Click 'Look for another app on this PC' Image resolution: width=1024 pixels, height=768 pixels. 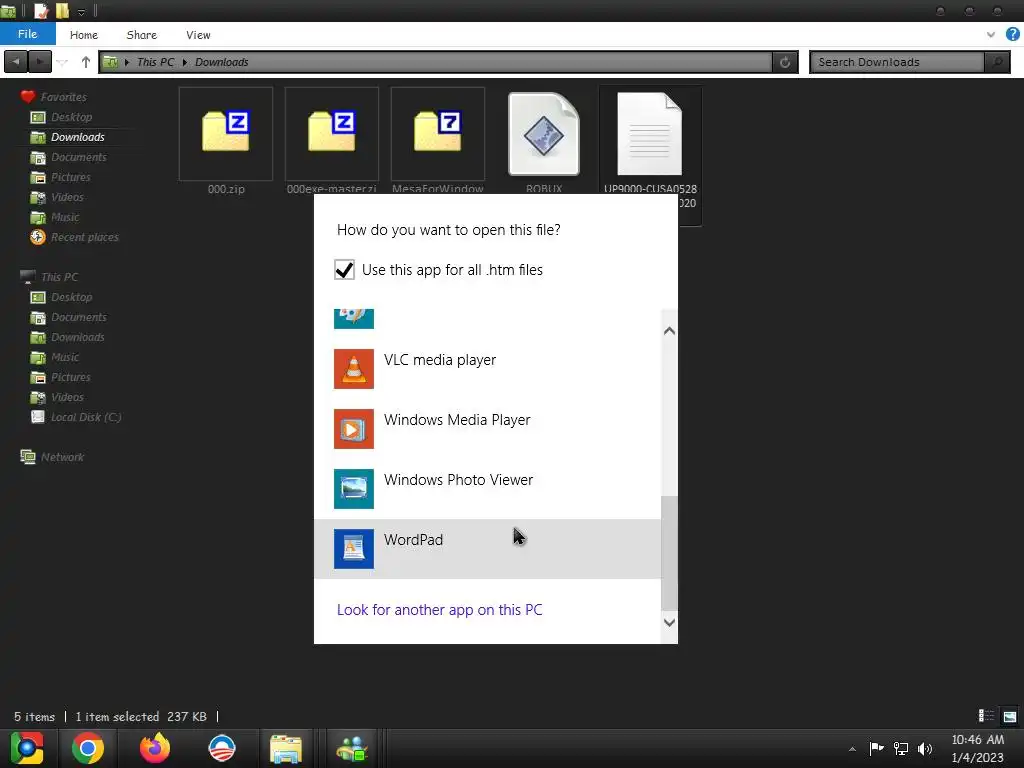440,609
